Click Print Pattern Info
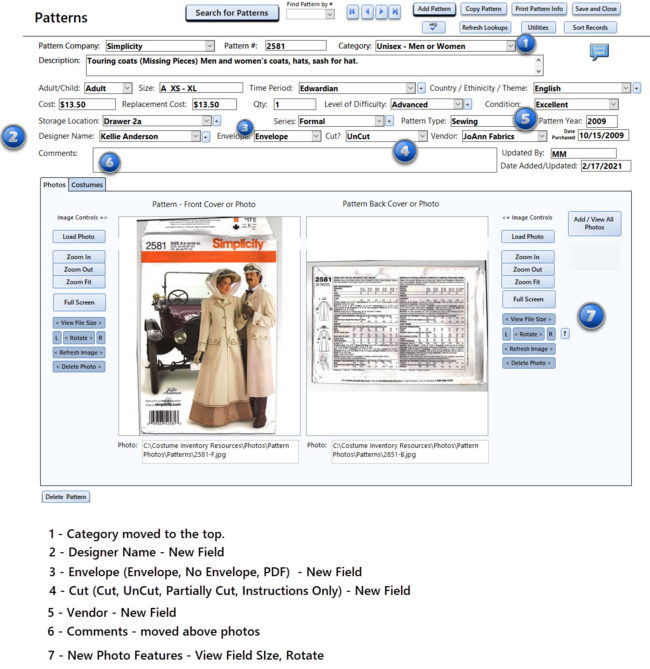 tap(539, 9)
